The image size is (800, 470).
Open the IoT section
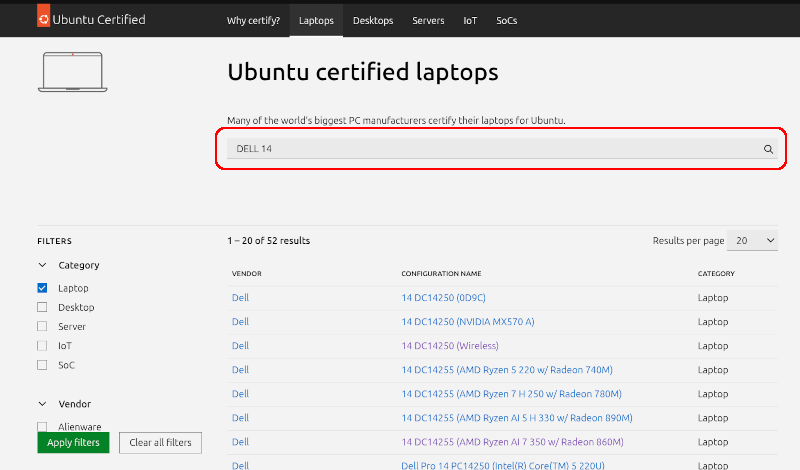470,20
